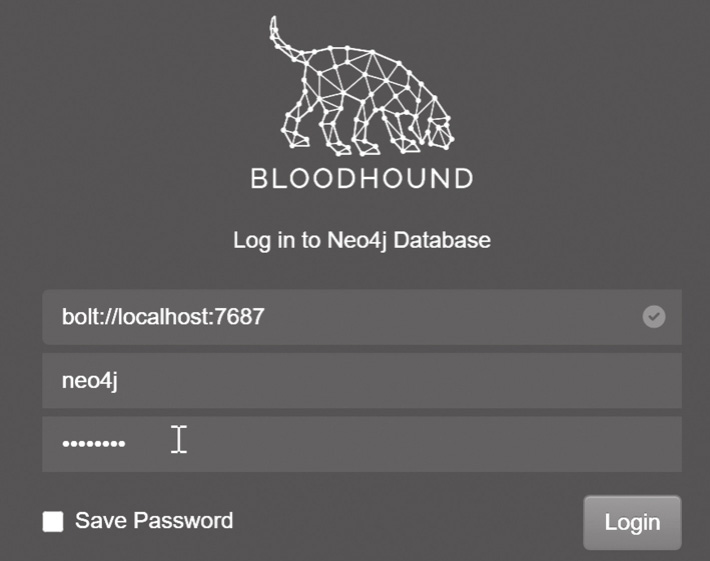Place the cursor after 7687 in the URL field
The width and height of the screenshot is (710, 561).
(266, 317)
